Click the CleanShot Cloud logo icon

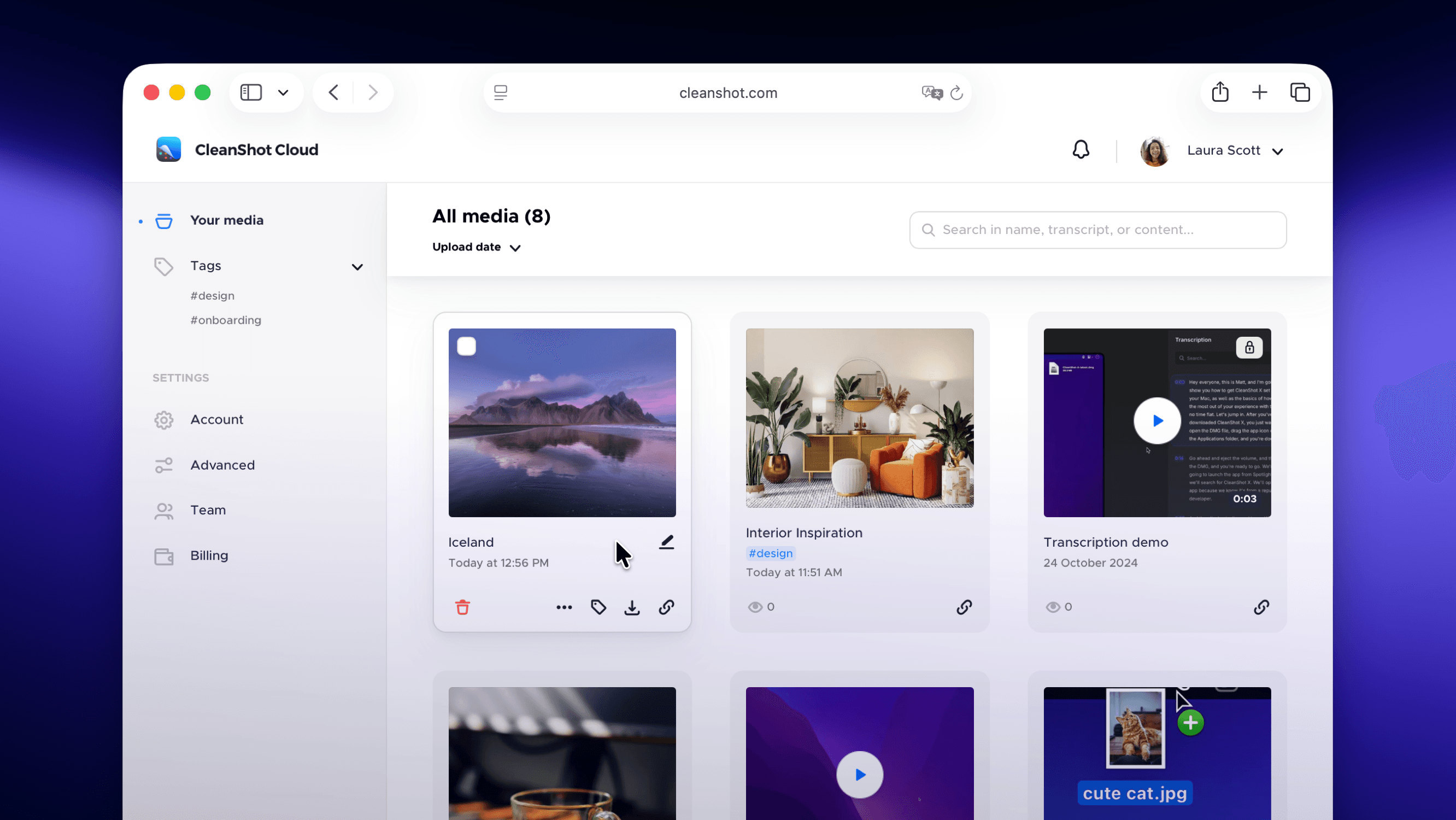coord(168,149)
